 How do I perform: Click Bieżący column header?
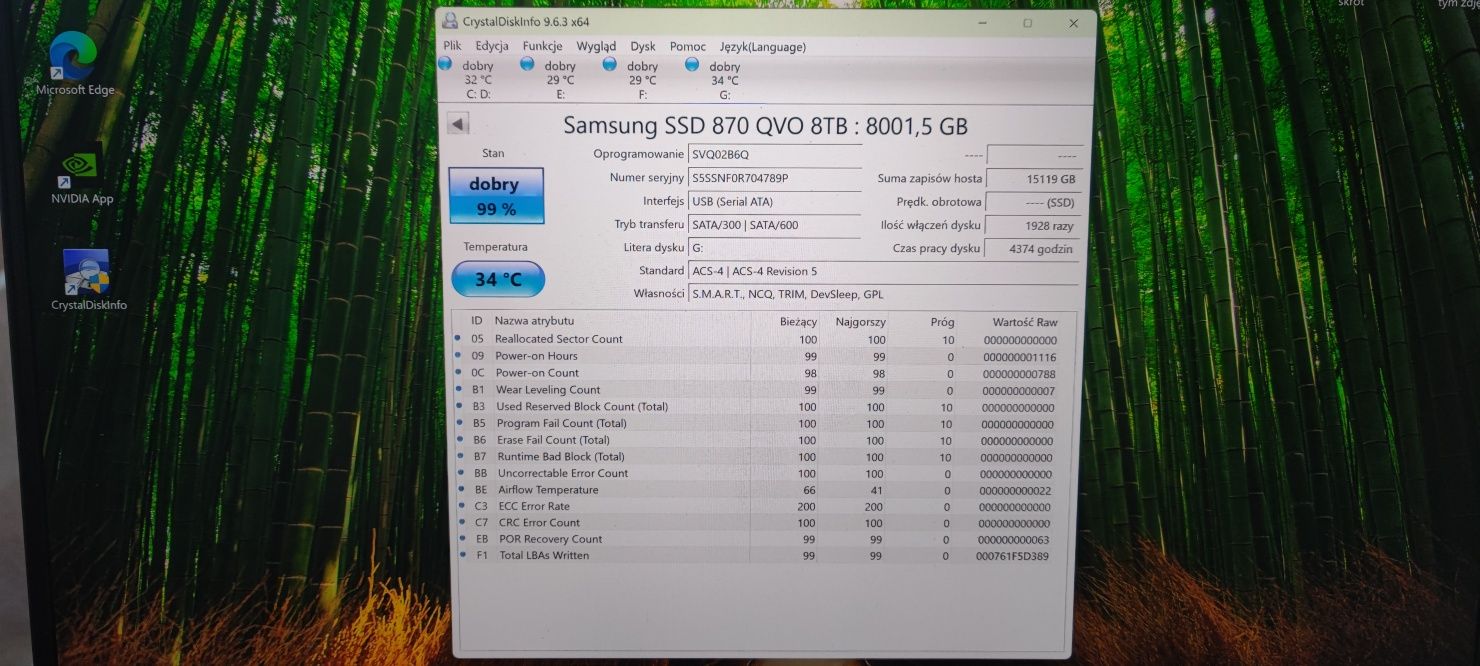click(x=798, y=322)
